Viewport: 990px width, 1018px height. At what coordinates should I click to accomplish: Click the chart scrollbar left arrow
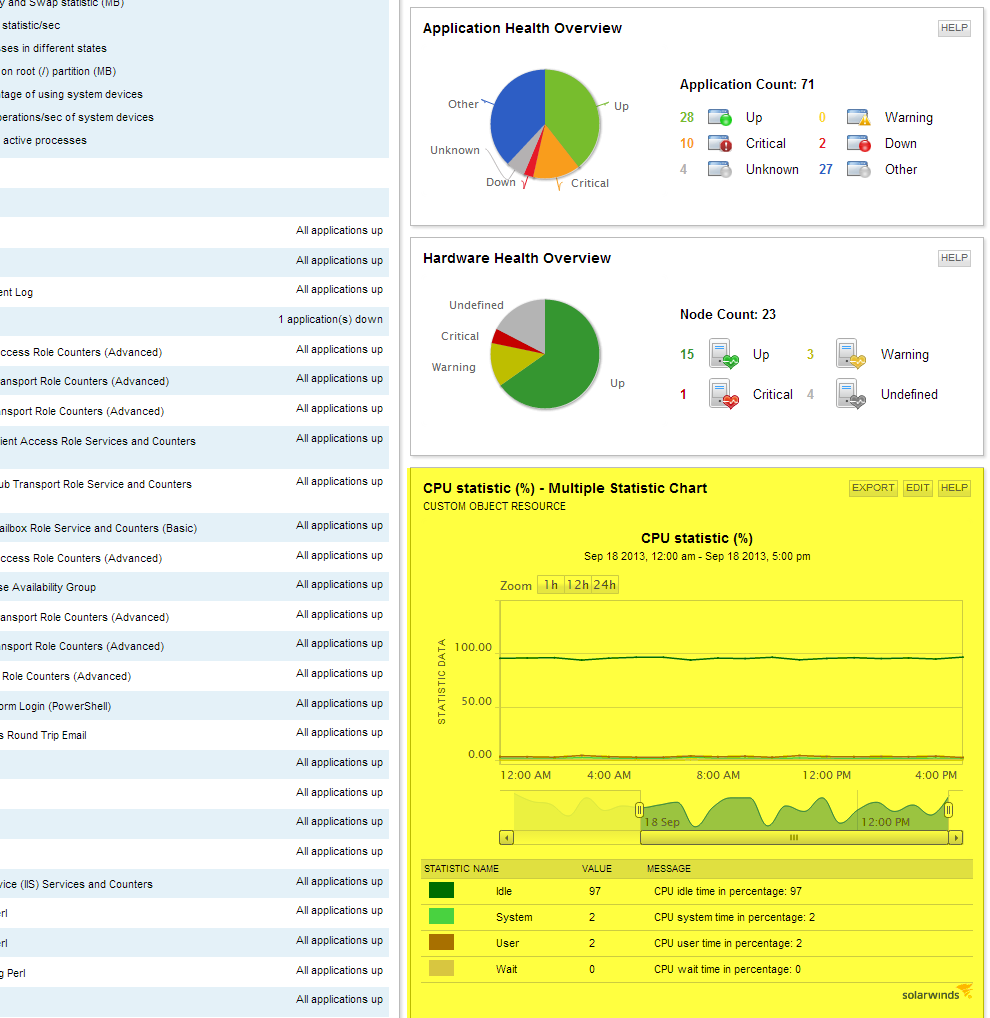pyautogui.click(x=506, y=838)
